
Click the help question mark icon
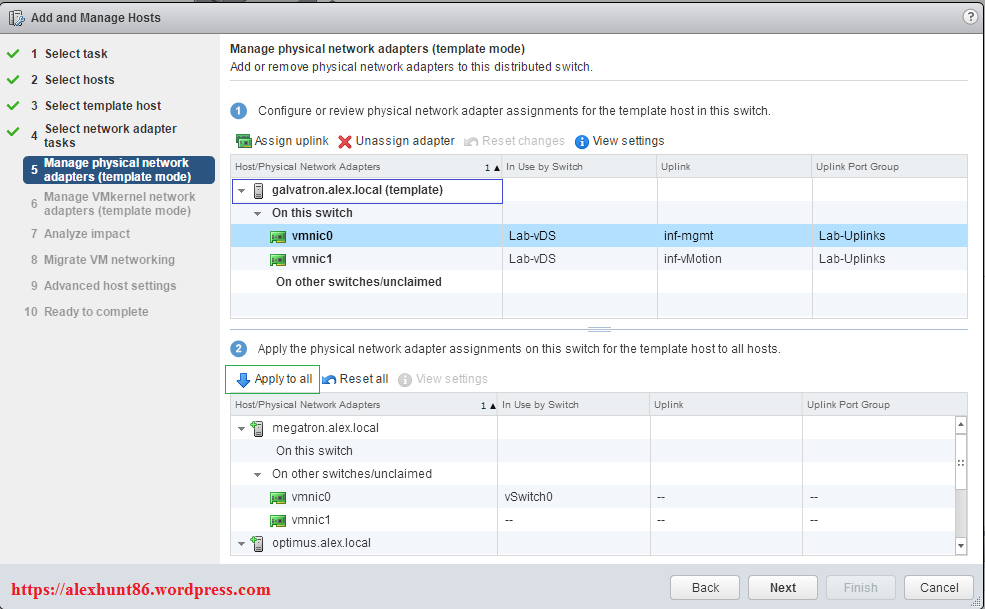969,17
